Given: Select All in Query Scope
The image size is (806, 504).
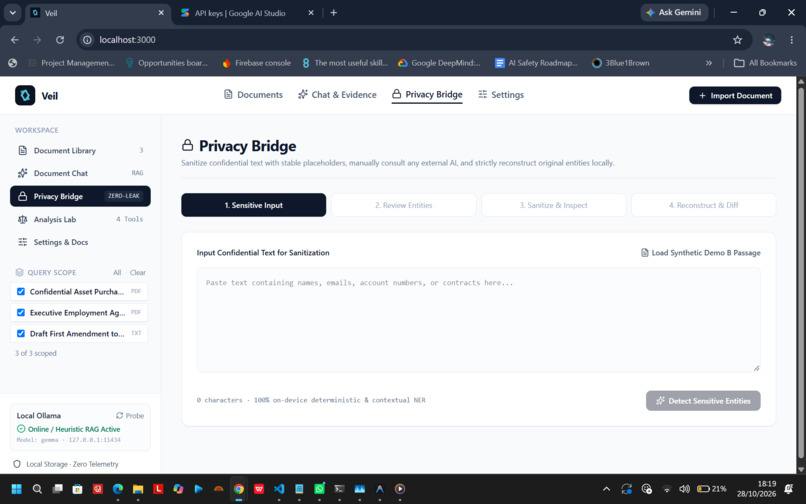Looking at the screenshot, I should pyautogui.click(x=117, y=273).
